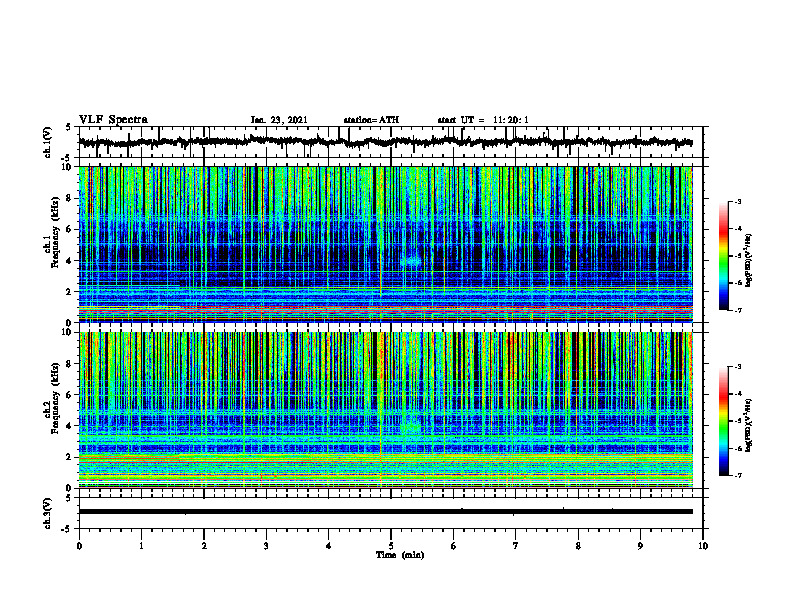Image resolution: width=792 pixels, height=612 pixels.
Task: Click the ch.2 spectrogram color scale bar
Action: [723, 421]
